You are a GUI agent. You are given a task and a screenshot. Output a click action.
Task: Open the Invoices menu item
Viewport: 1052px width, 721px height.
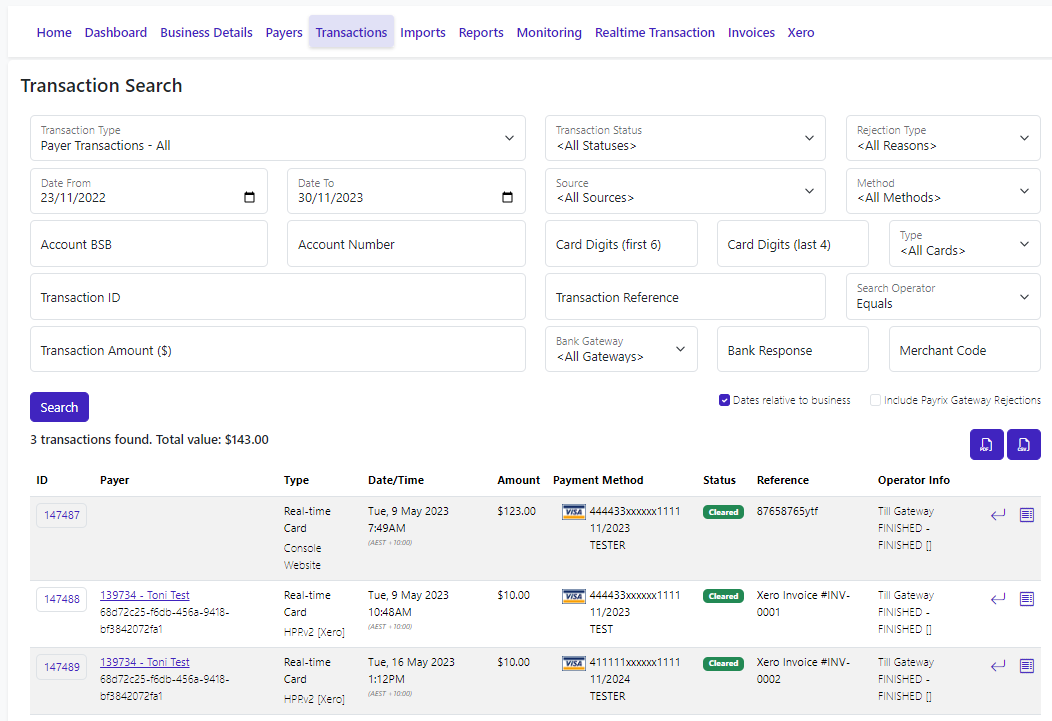[751, 32]
